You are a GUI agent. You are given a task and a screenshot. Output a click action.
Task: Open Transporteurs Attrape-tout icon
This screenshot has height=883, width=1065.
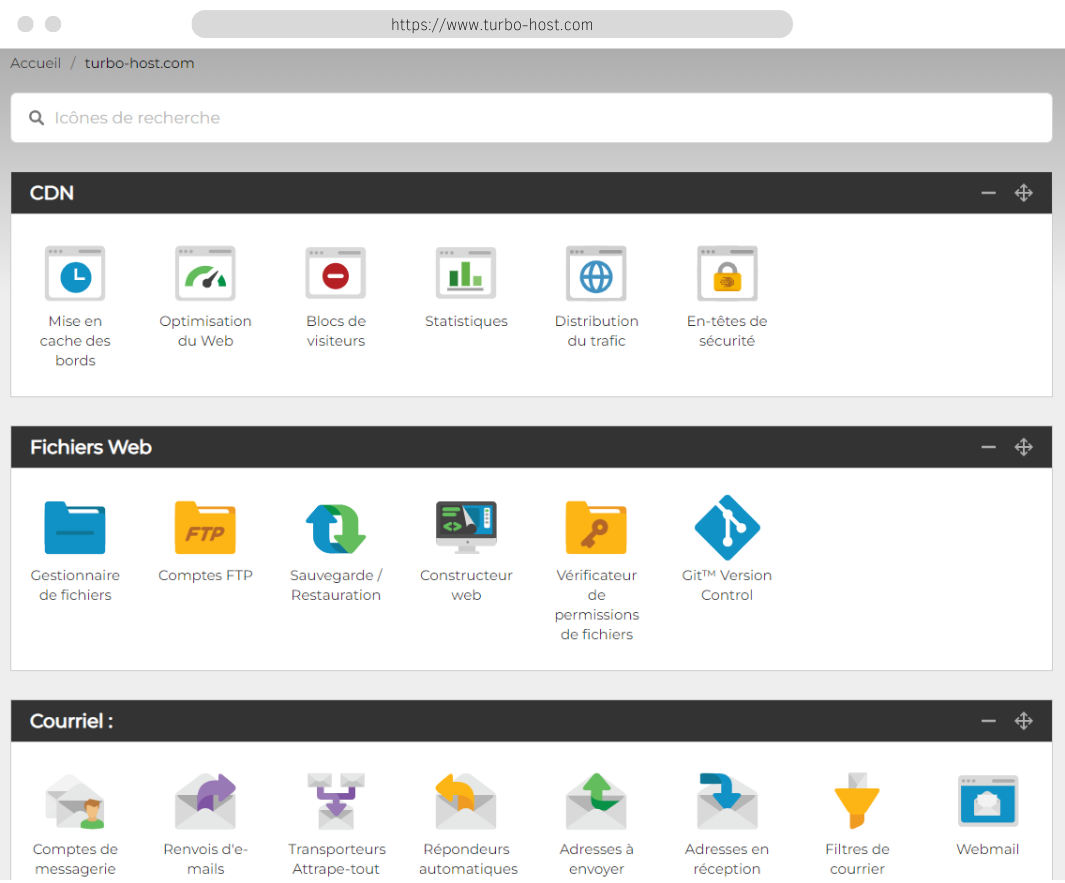pyautogui.click(x=336, y=801)
